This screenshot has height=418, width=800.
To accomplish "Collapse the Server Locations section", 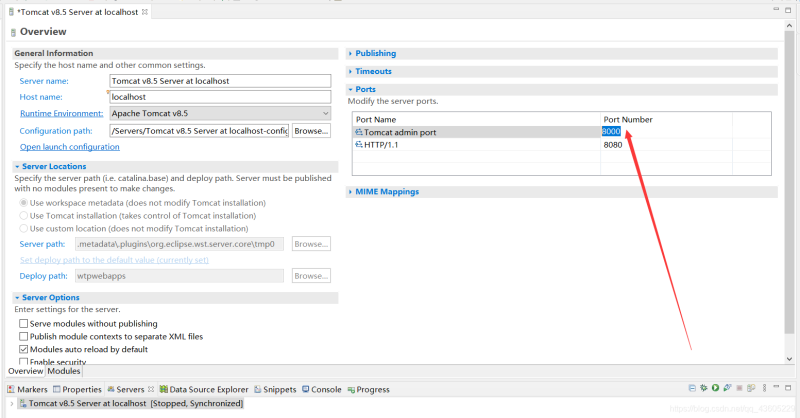I will click(17, 166).
